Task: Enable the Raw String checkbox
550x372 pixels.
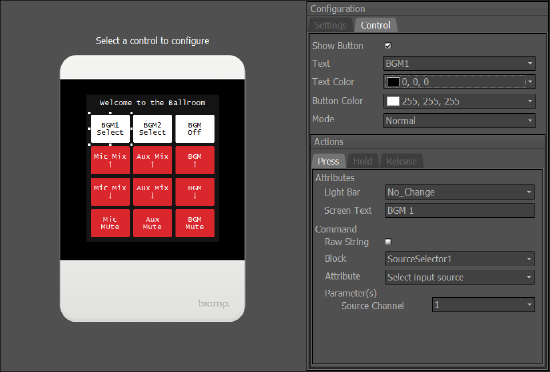Action: [388, 242]
